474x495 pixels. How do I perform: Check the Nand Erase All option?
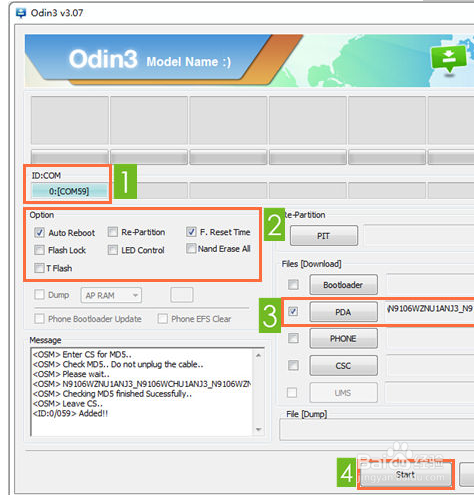[x=191, y=248]
